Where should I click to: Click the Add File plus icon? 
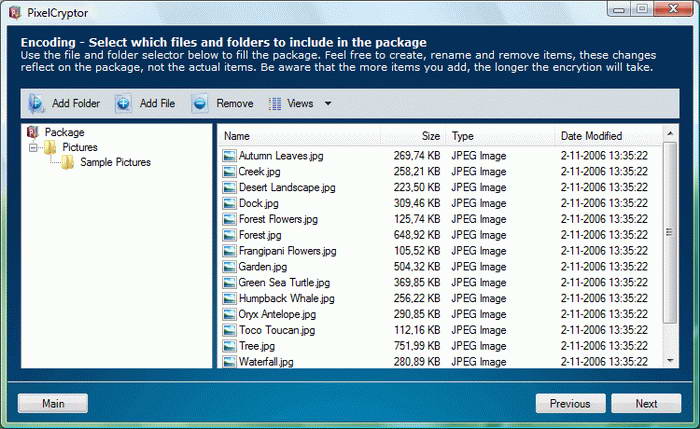coord(123,104)
